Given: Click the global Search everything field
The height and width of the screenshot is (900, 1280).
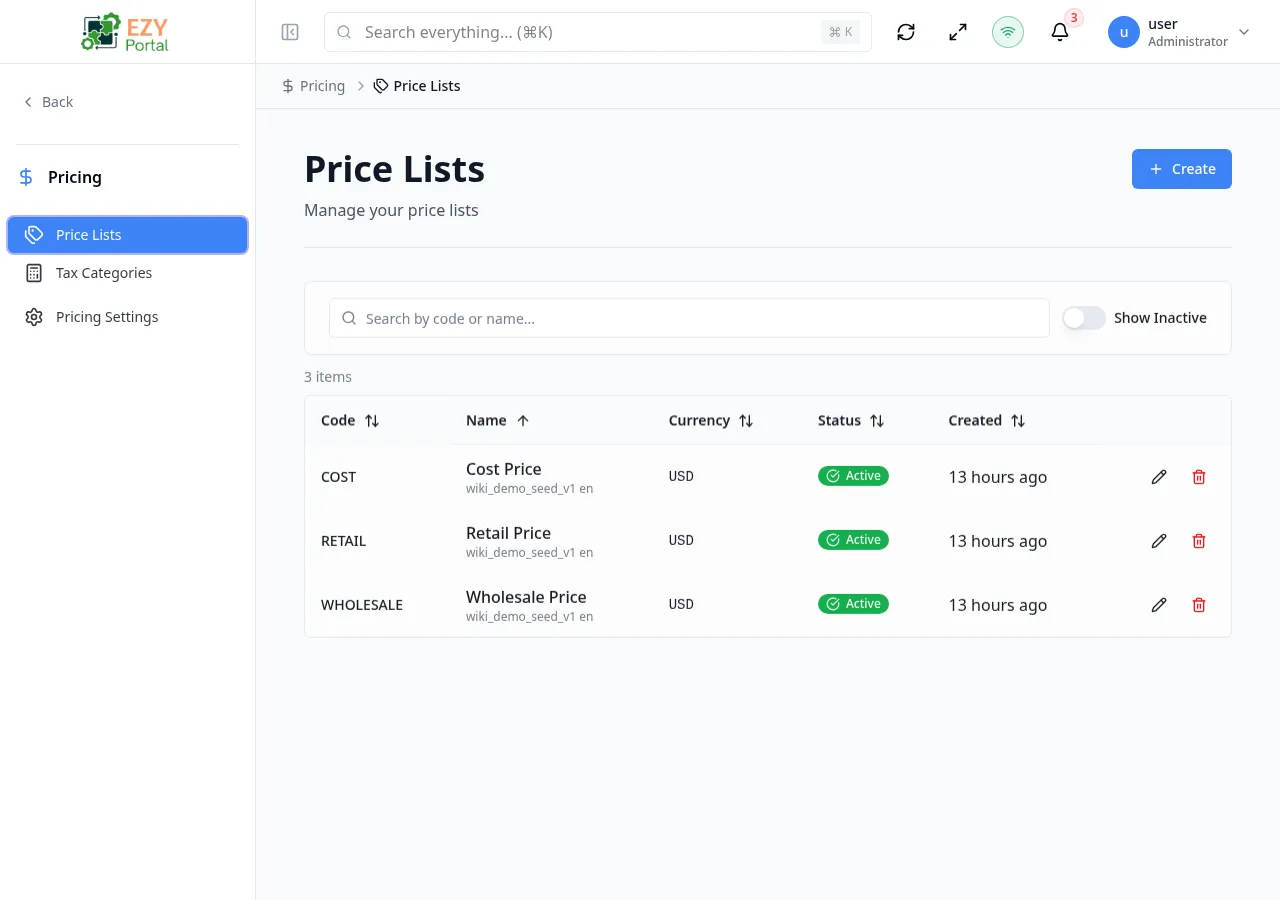Looking at the screenshot, I should click(598, 32).
